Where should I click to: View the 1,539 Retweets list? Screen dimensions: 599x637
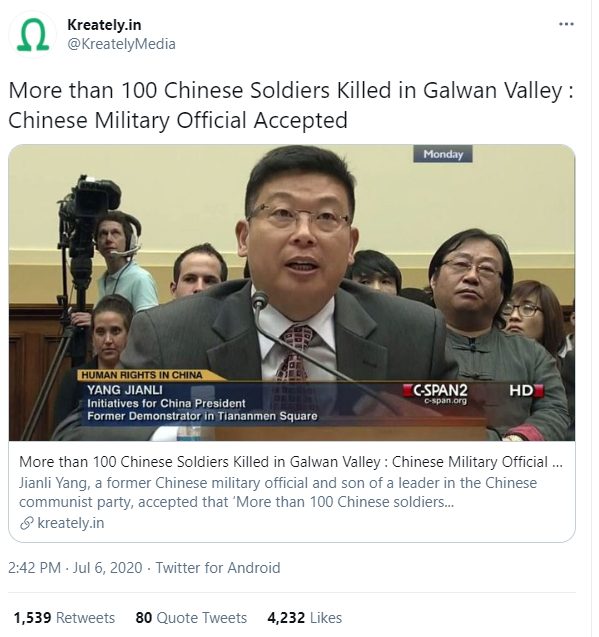65,618
